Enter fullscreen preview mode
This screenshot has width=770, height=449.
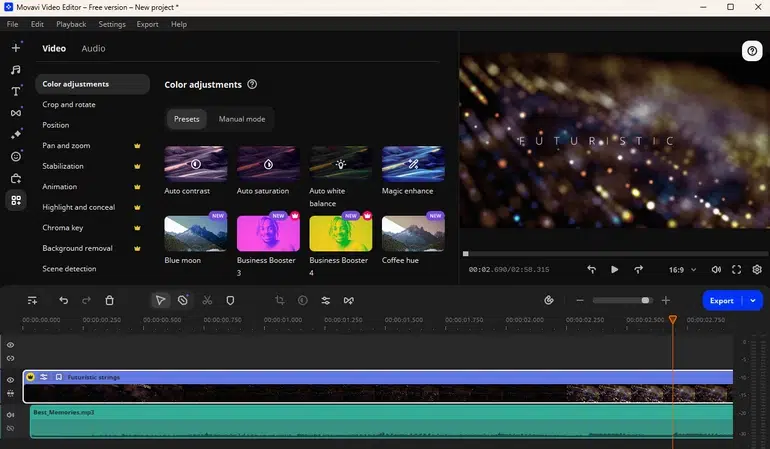coord(737,269)
